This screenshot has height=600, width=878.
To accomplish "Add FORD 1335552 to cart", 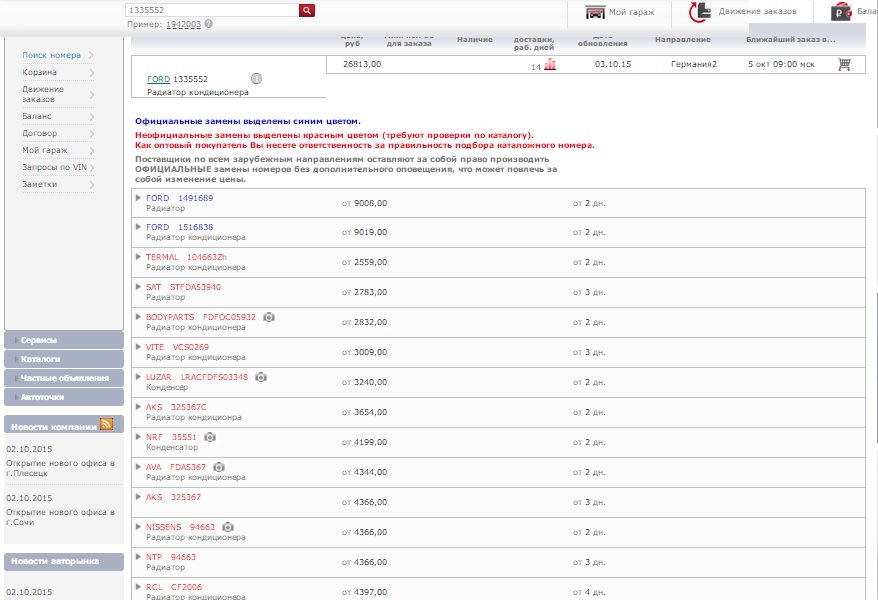I will 844,64.
